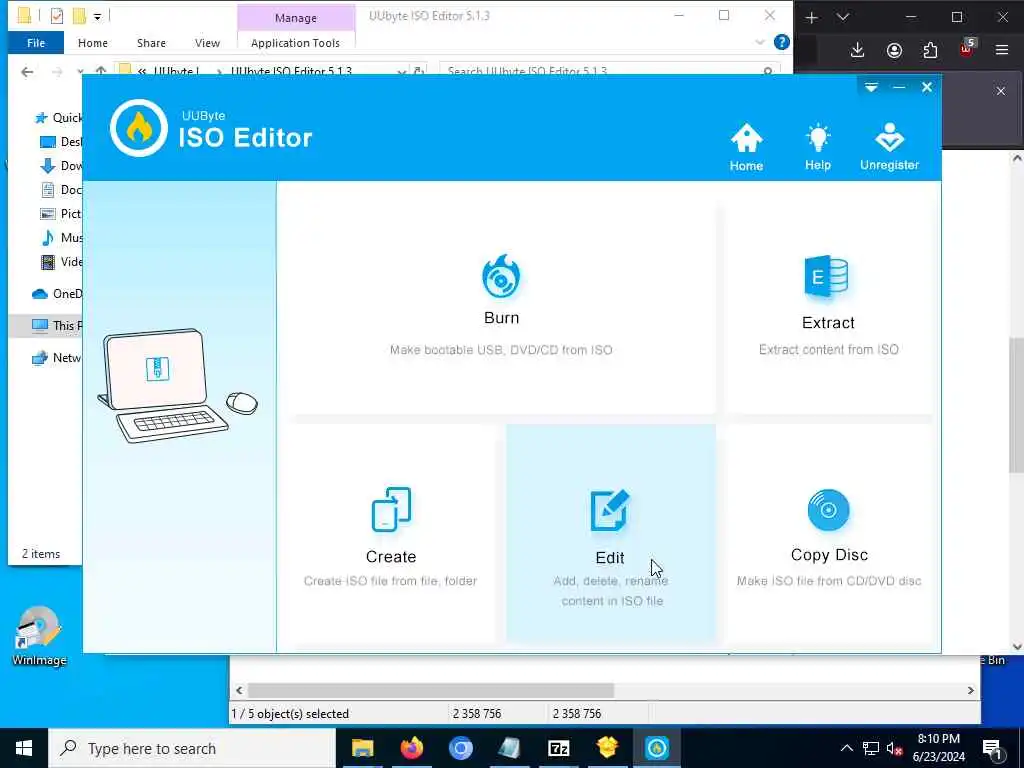Click the muted volume tray icon
The image size is (1024, 768).
tap(895, 748)
